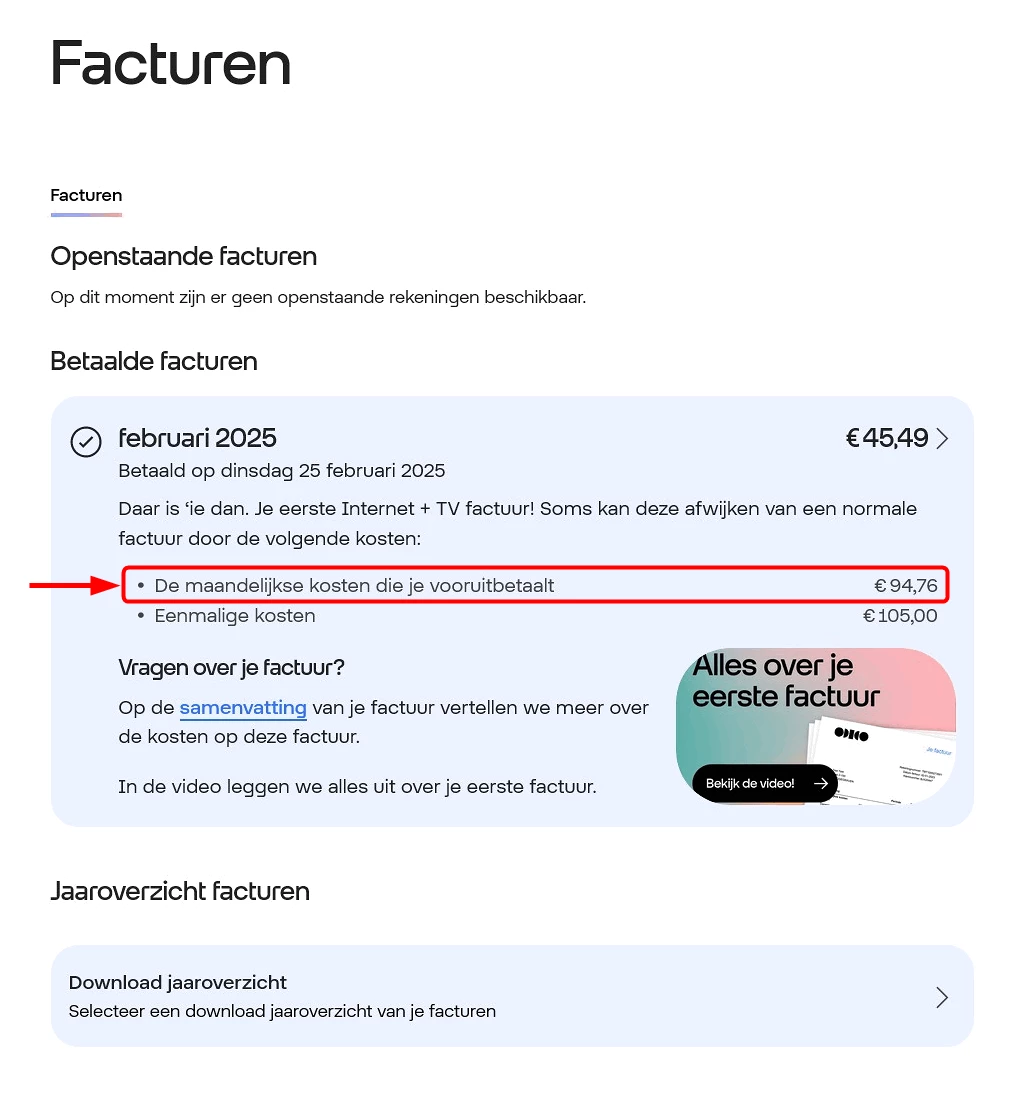Open the Download jaaroverzicht chevron arrow

pos(941,997)
